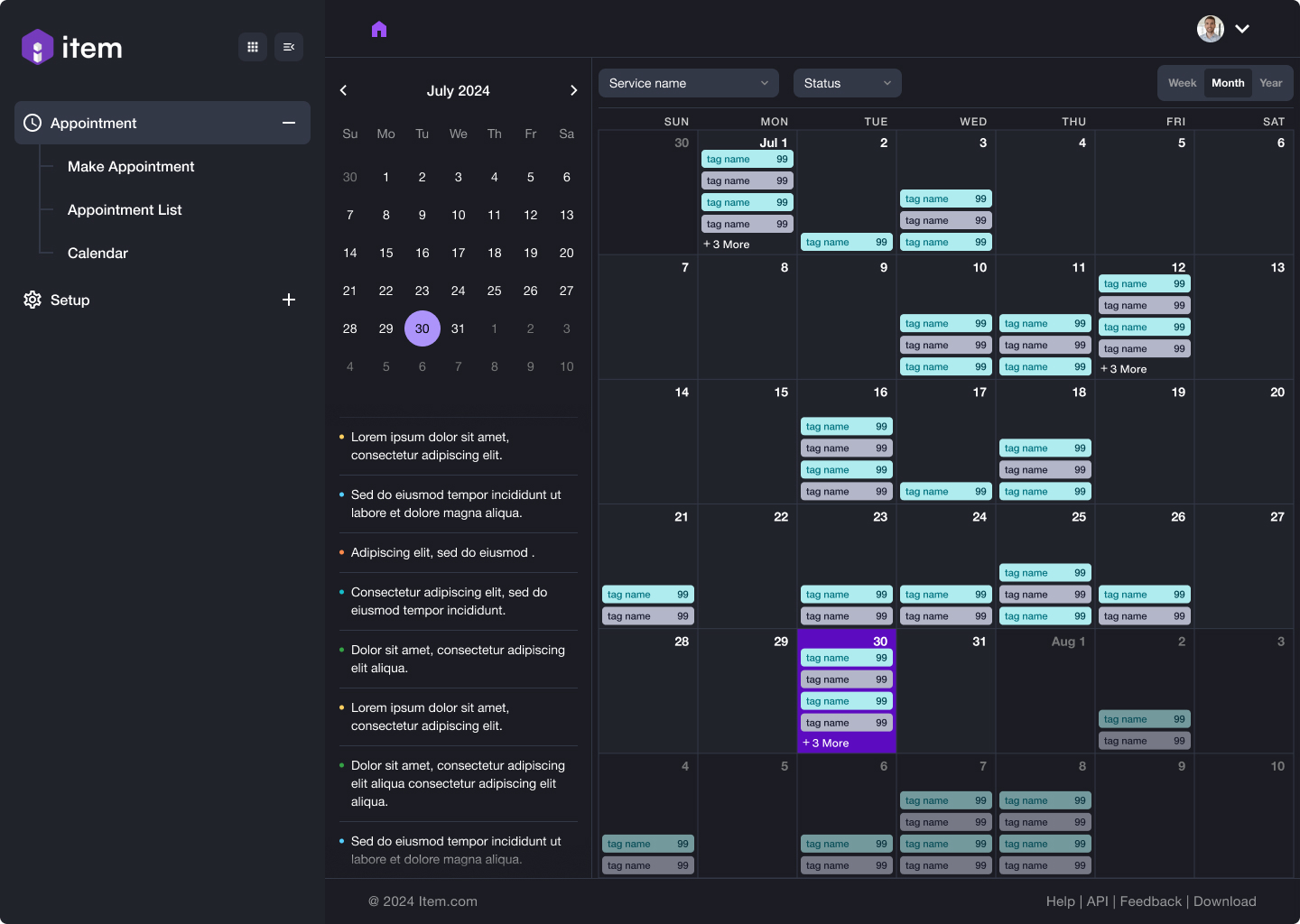The width and height of the screenshot is (1300, 924).
Task: Show +3 More on day 30
Action: pos(826,744)
